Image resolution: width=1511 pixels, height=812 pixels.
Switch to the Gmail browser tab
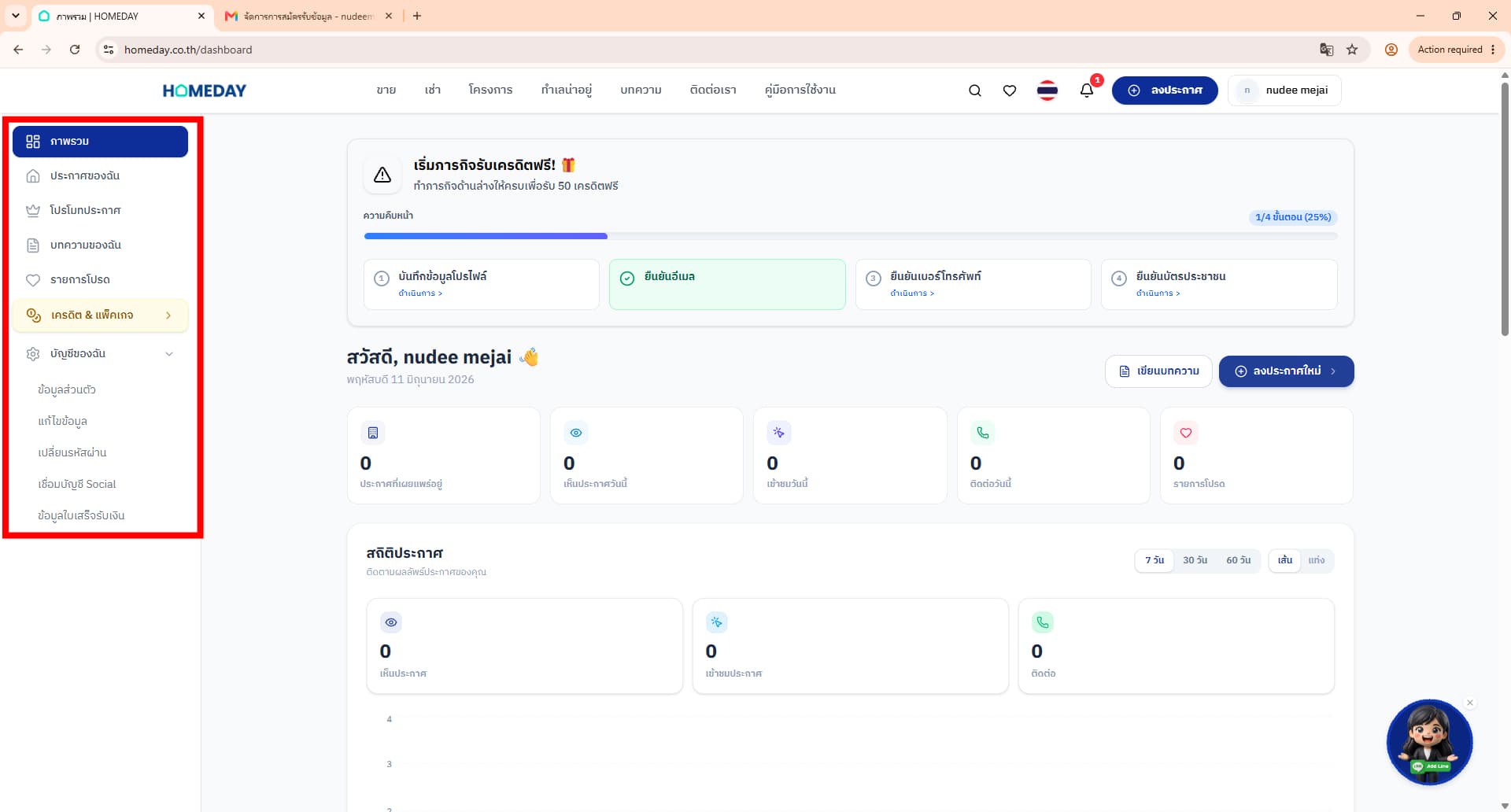307,16
